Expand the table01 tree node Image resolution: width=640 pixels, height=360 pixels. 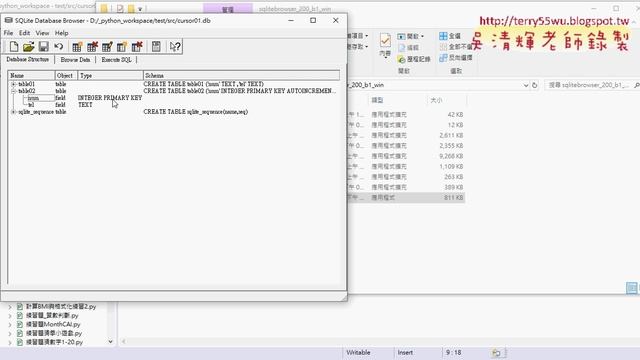pyautogui.click(x=13, y=84)
